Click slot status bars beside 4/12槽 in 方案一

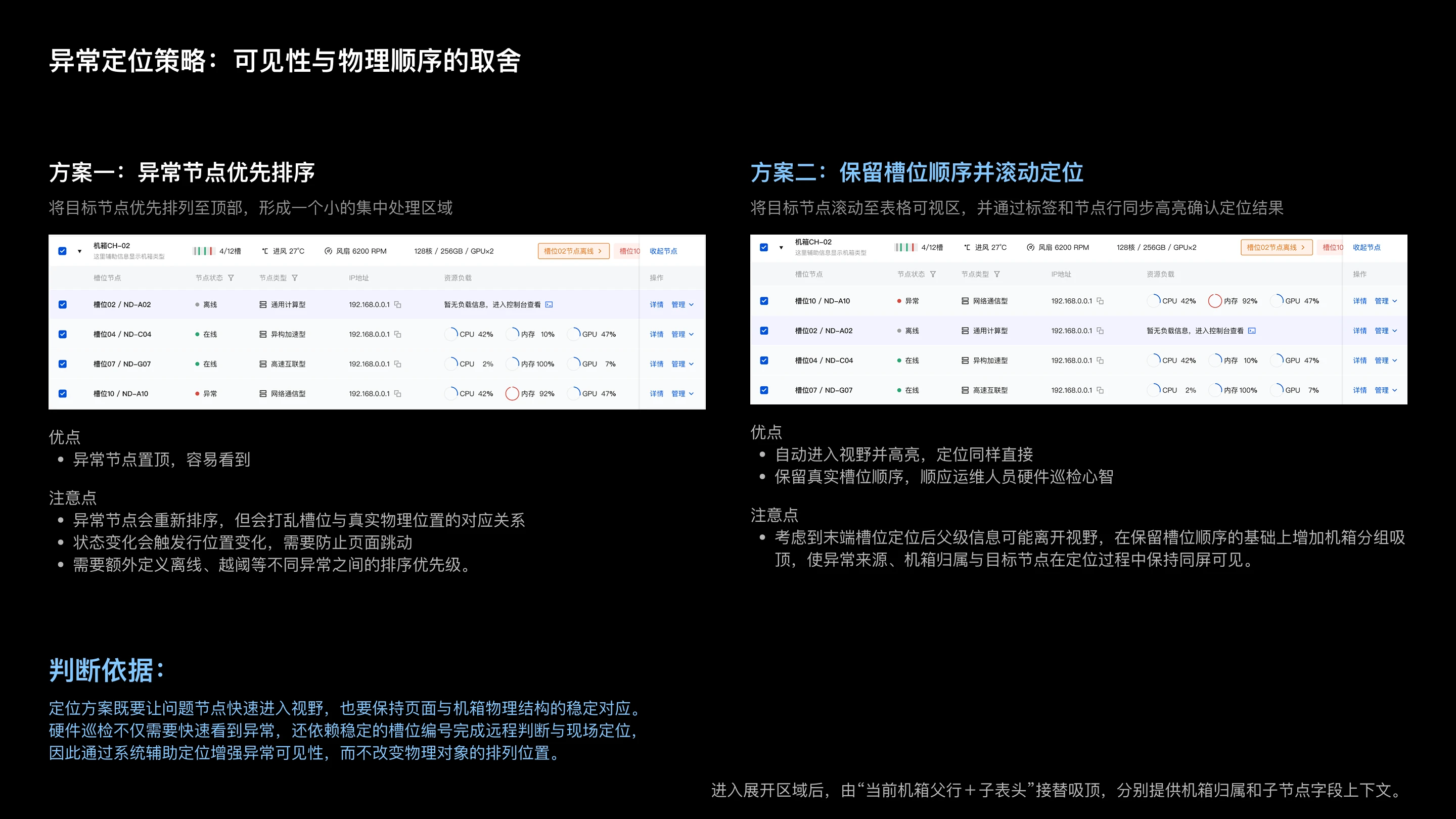point(203,251)
